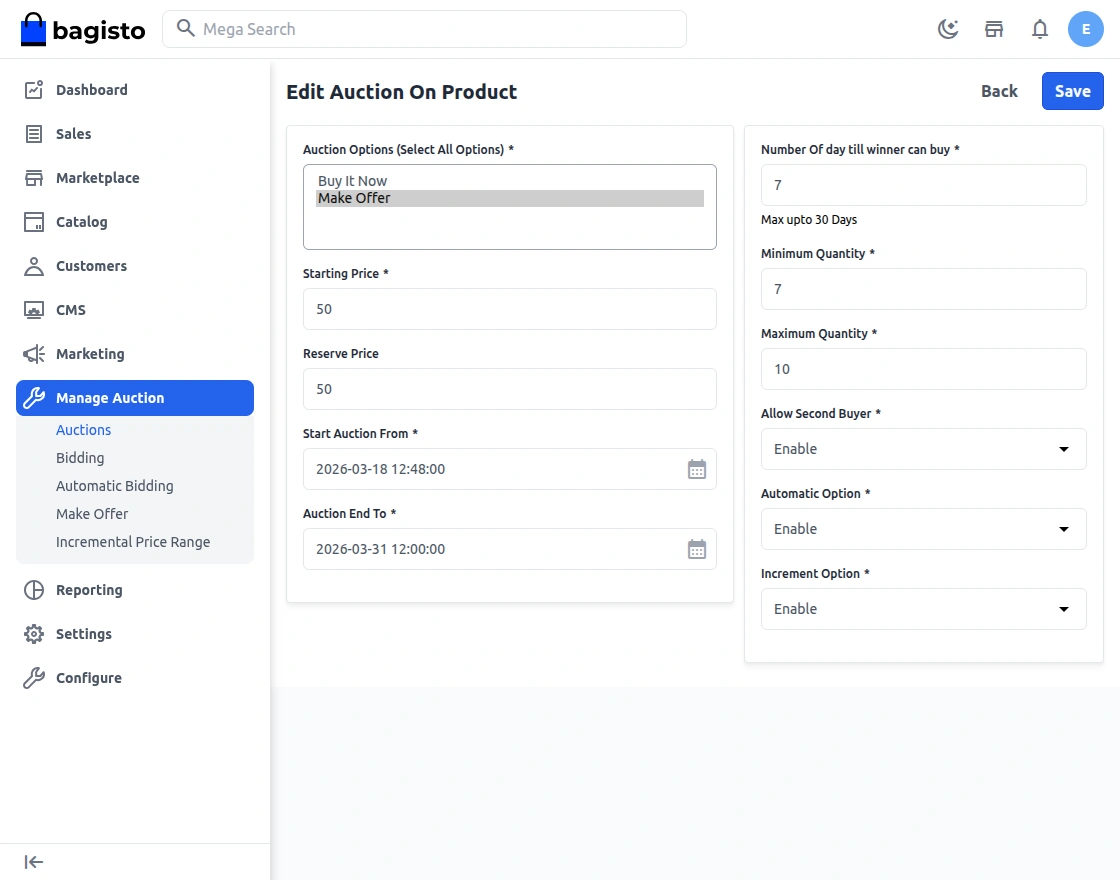
Task: Toggle dark mode moon icon
Action: [948, 29]
